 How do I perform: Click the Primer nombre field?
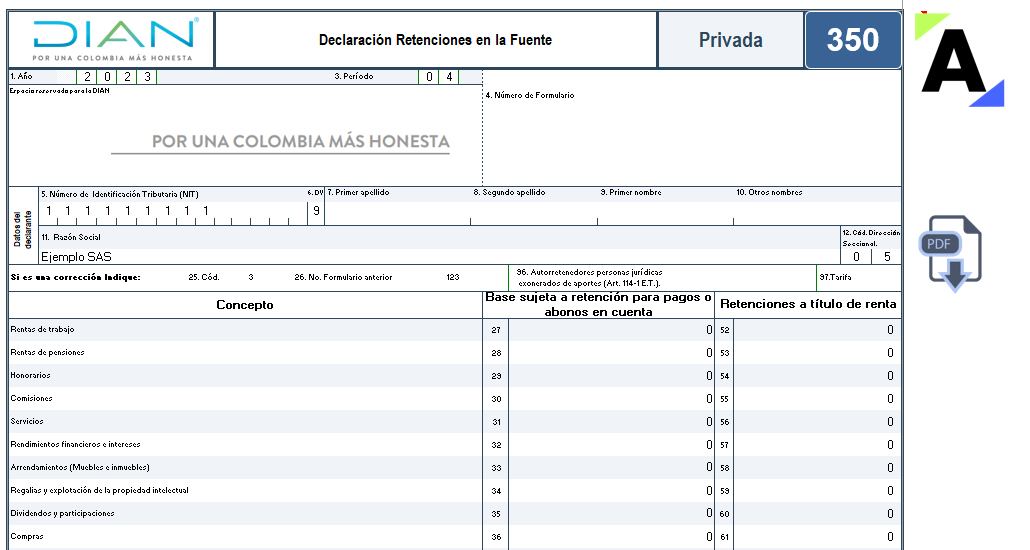[x=665, y=213]
